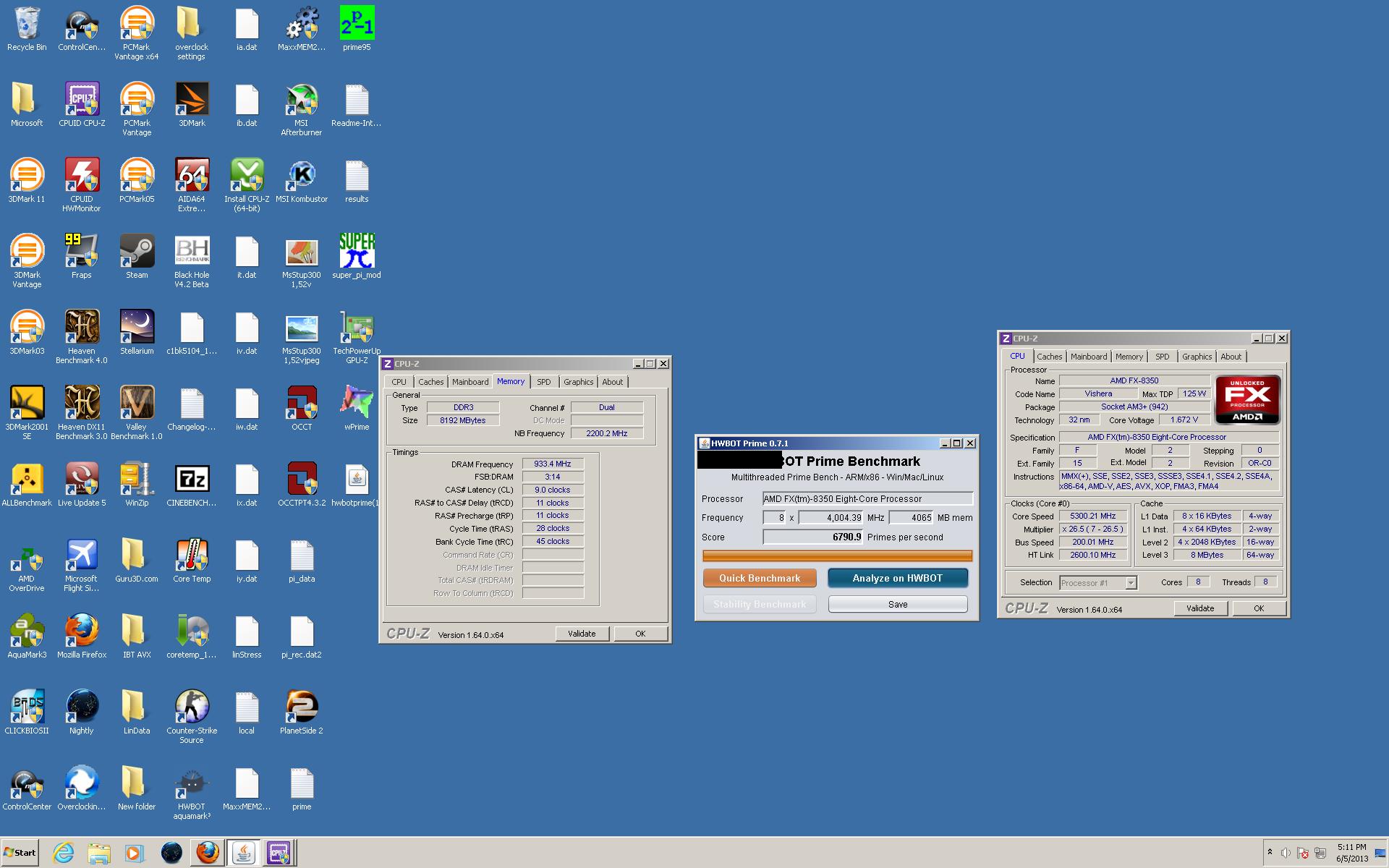Open Processor #1 selection dropdown

(x=1098, y=583)
